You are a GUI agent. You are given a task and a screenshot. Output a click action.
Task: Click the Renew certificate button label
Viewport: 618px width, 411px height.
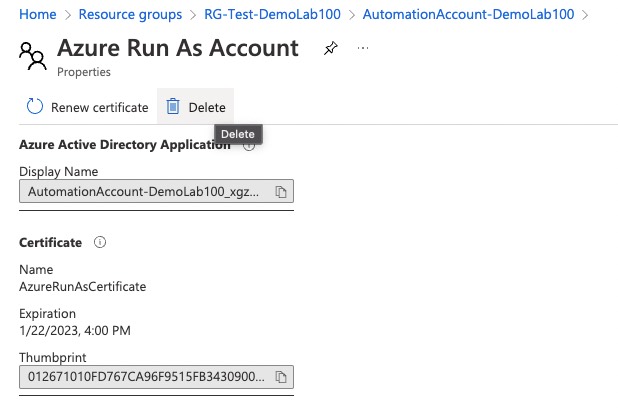pos(100,108)
